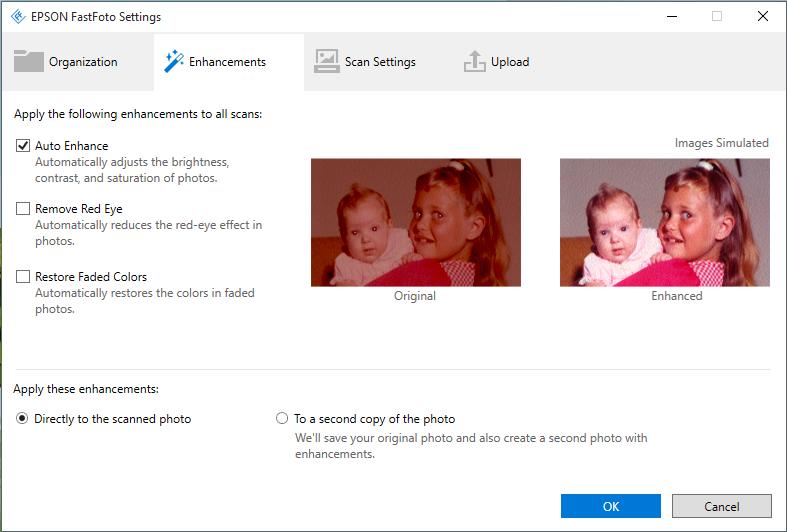The image size is (787, 532).
Task: Click the Enhanced preview photo
Action: tap(664, 222)
